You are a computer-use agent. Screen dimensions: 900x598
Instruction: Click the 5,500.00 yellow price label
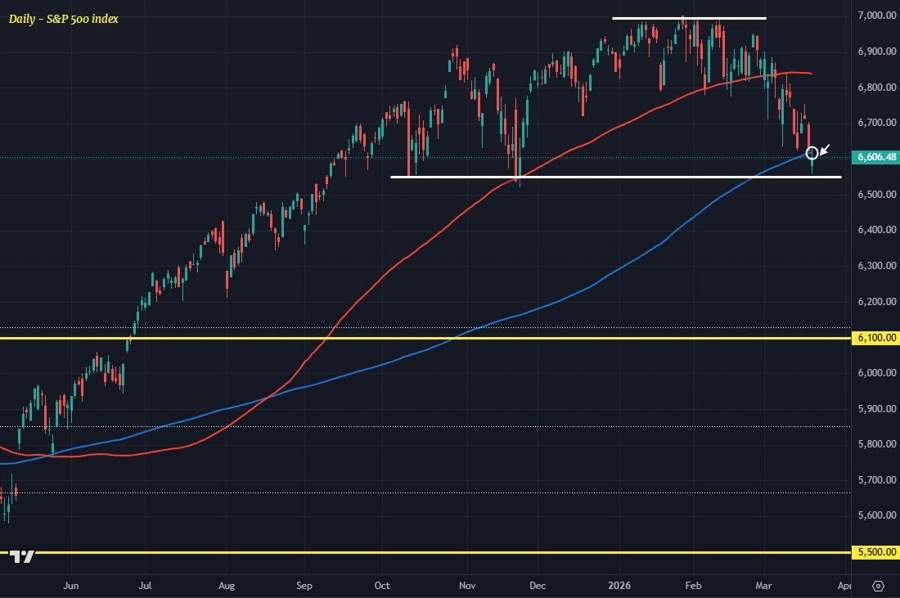pyautogui.click(x=875, y=552)
